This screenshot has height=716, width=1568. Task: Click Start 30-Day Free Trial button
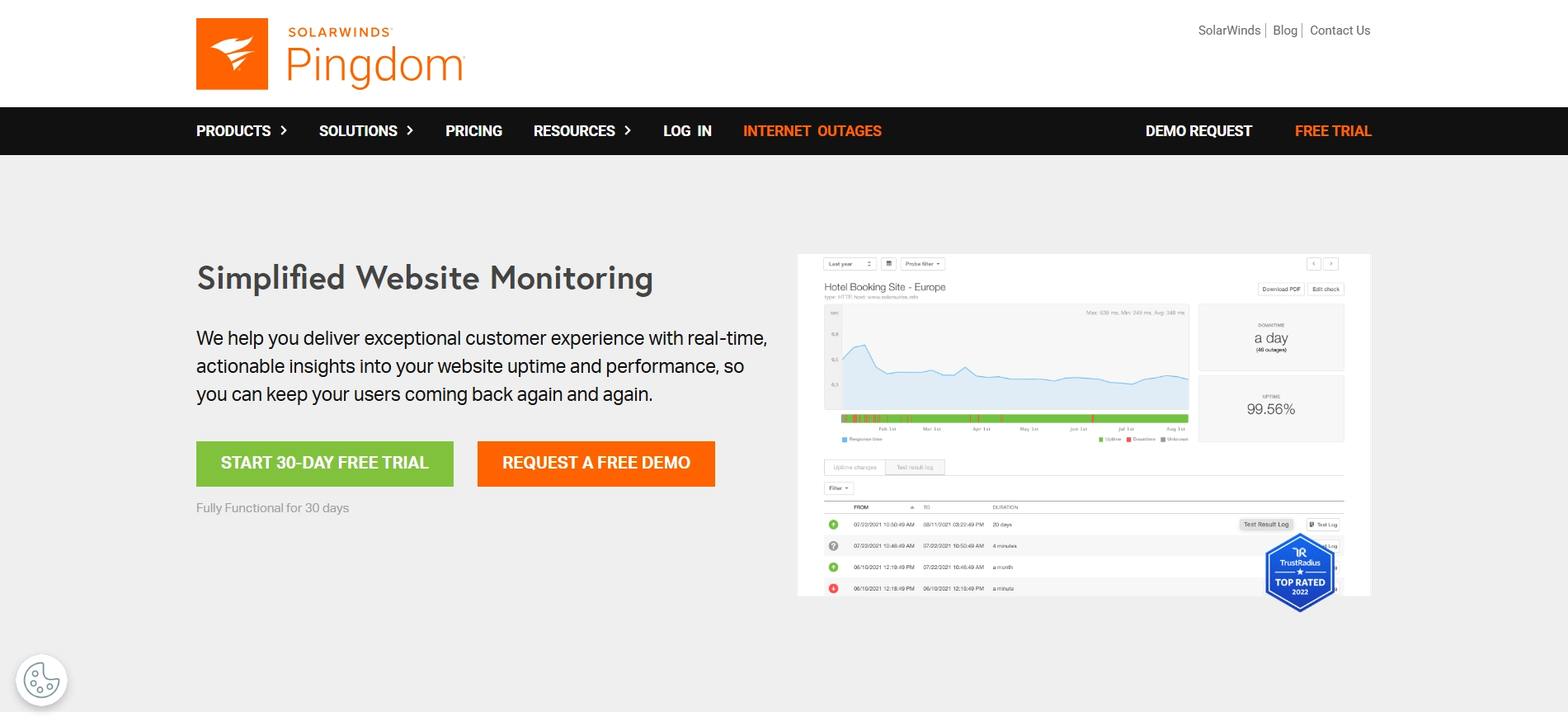pyautogui.click(x=324, y=464)
